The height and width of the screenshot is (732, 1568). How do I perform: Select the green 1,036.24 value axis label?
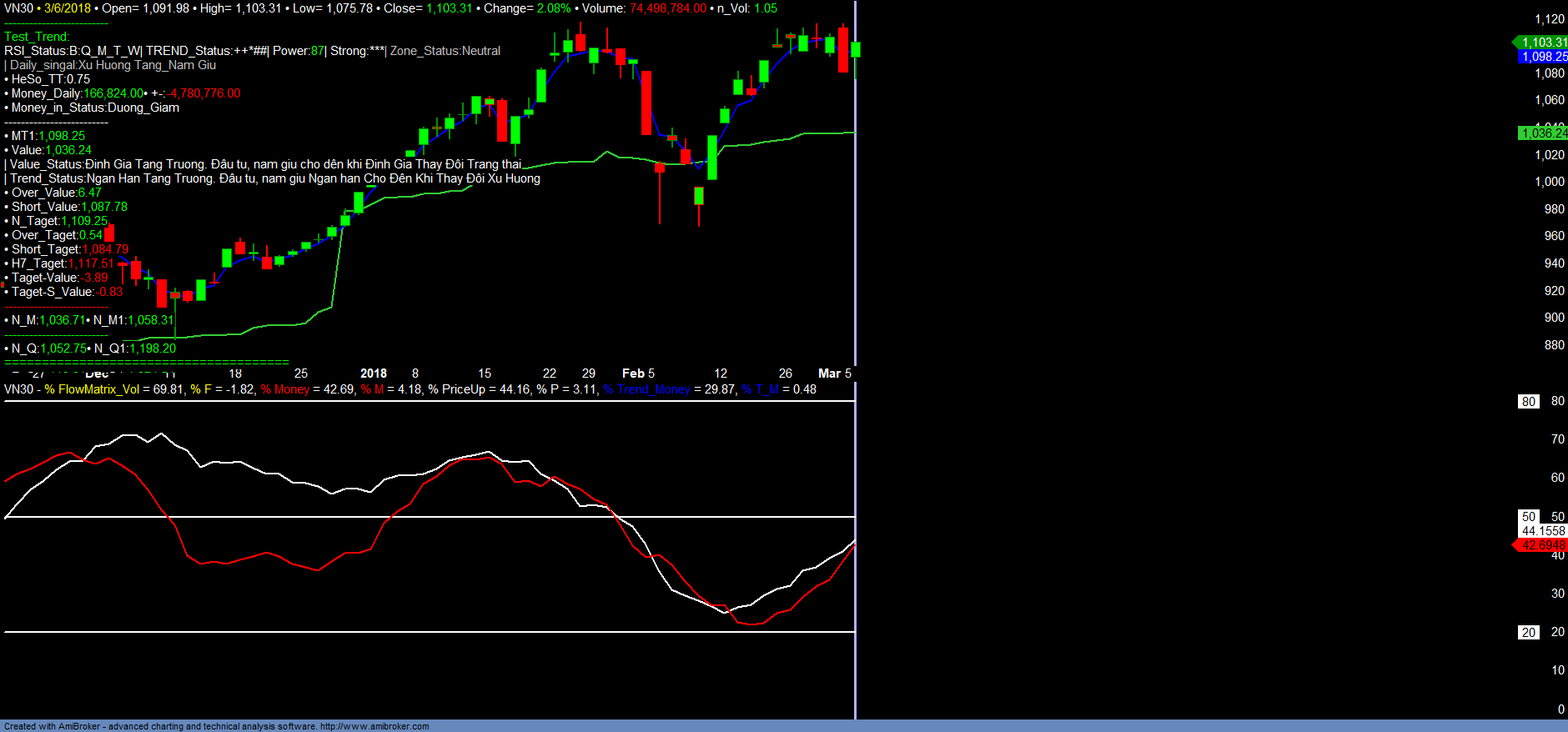coord(1543,133)
